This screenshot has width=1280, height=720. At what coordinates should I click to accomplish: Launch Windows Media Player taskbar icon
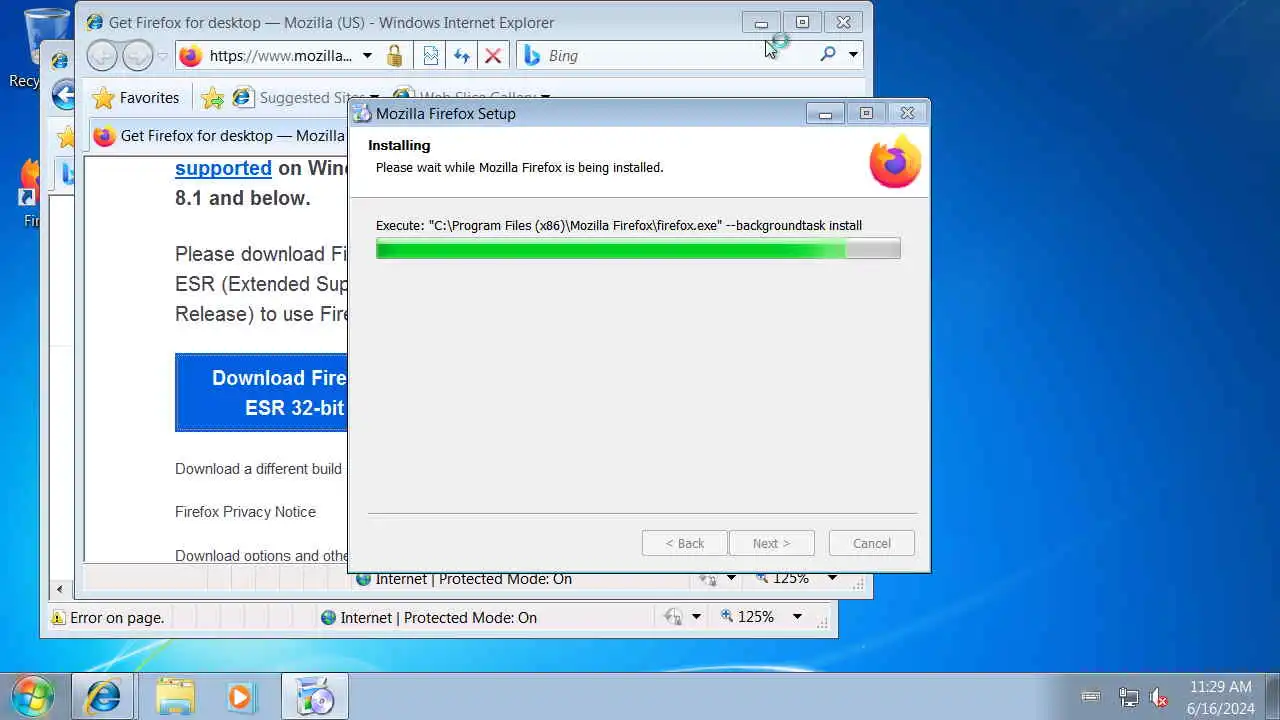[x=240, y=696]
